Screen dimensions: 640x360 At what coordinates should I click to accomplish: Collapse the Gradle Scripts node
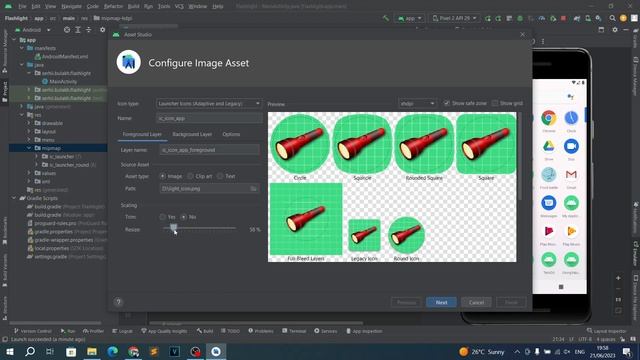tap(14, 198)
